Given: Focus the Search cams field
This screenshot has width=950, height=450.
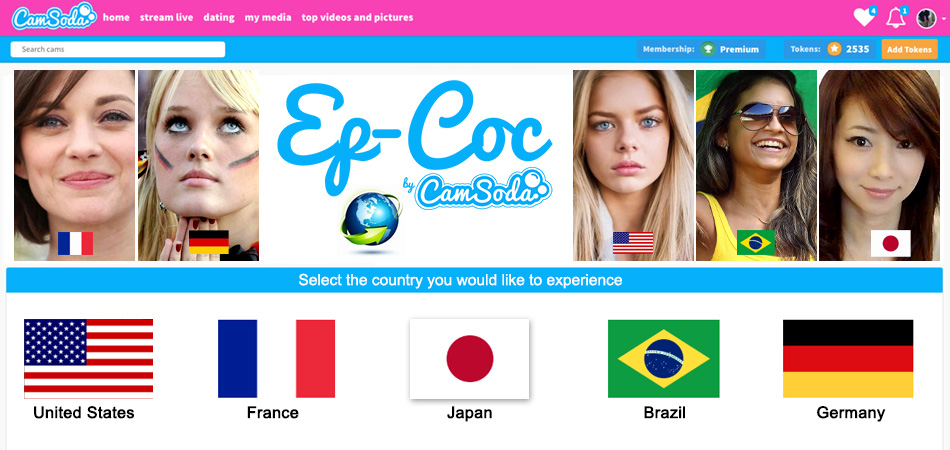Looking at the screenshot, I should tap(118, 49).
